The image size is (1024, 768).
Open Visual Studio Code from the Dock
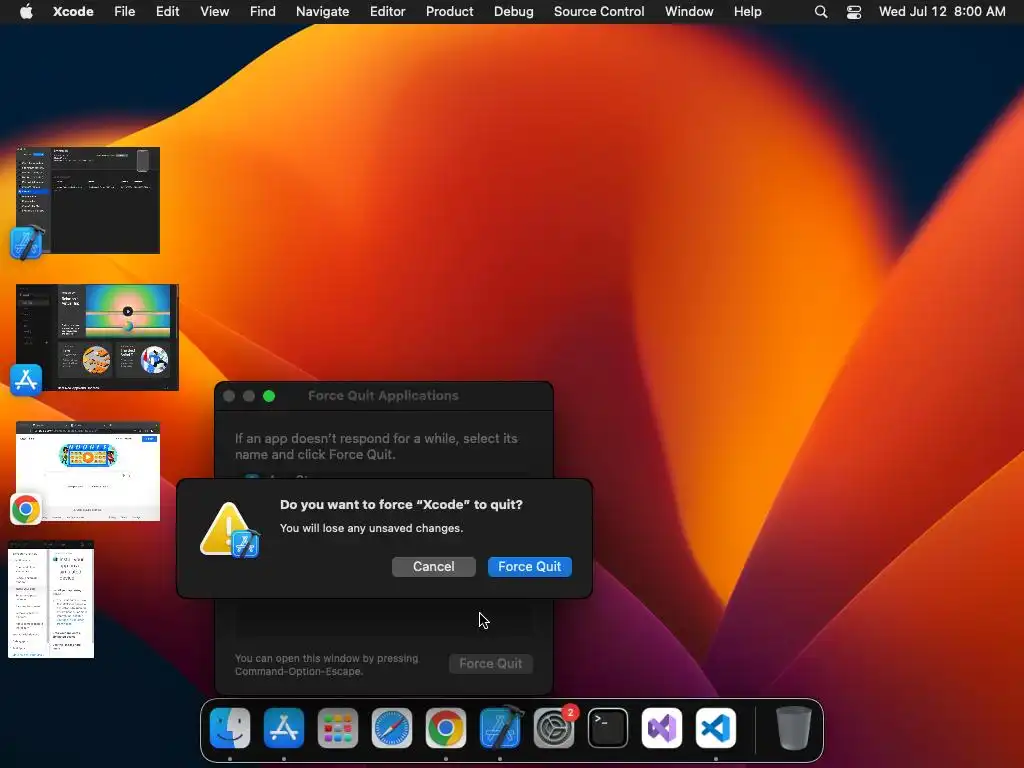tap(716, 728)
